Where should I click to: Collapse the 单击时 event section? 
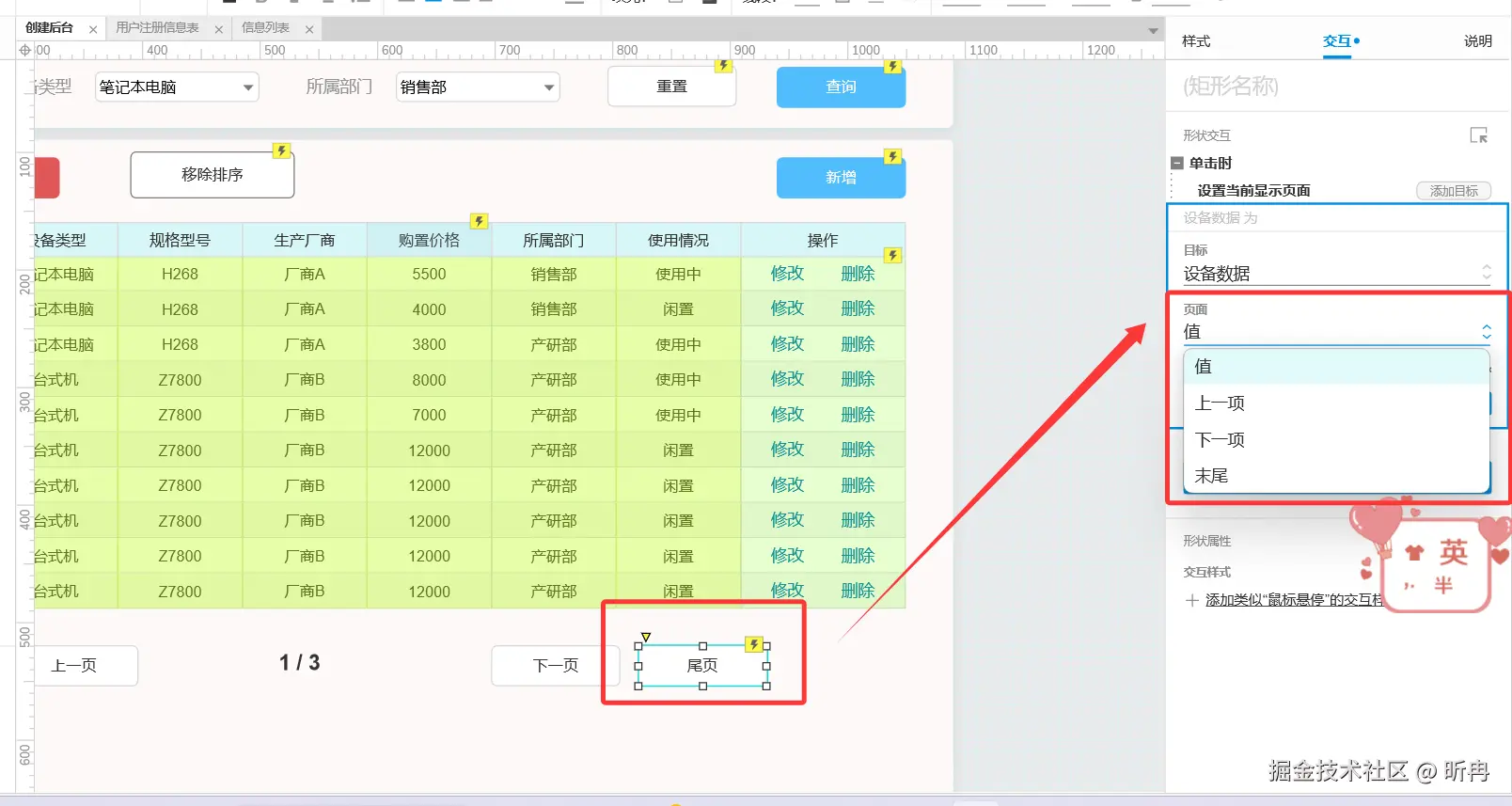tap(1176, 163)
